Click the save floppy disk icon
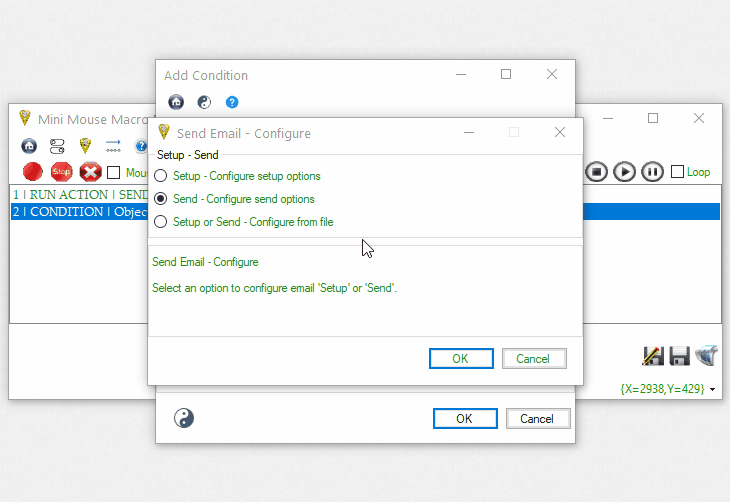The image size is (730, 502). point(680,355)
